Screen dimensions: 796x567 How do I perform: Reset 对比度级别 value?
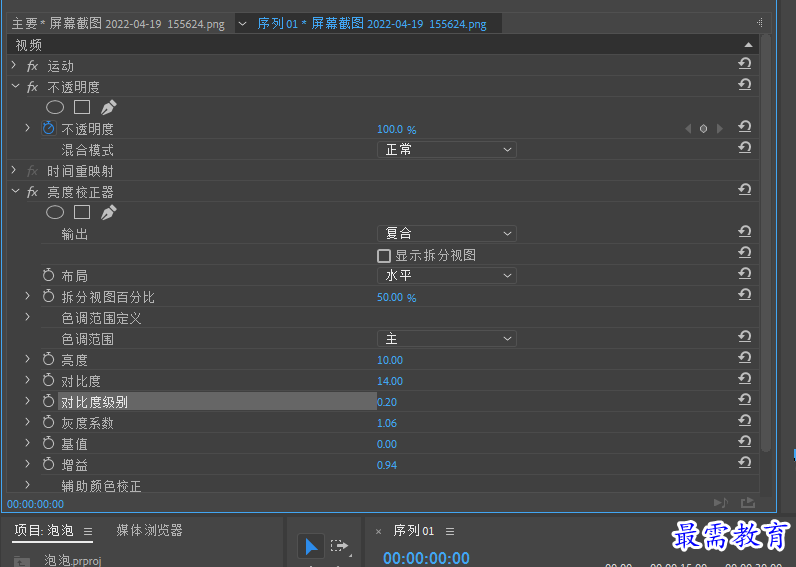[x=745, y=400]
